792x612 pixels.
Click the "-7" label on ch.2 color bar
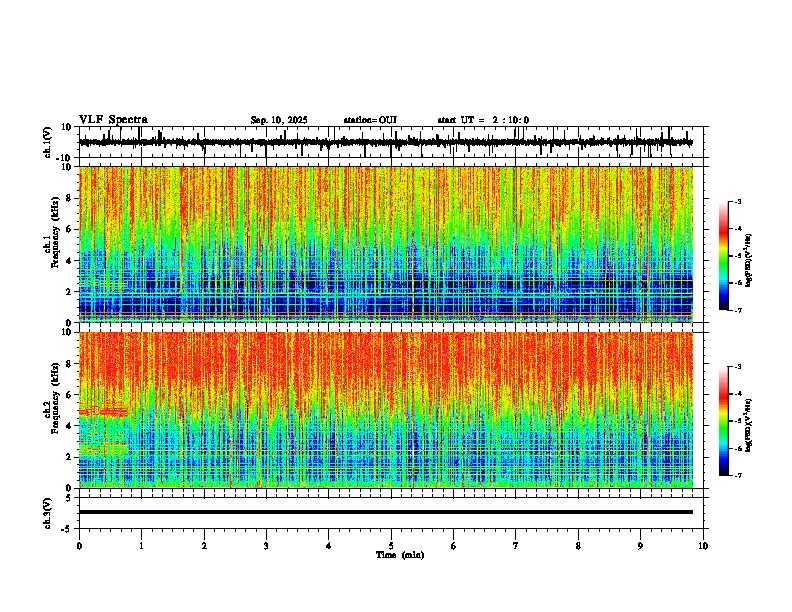(737, 476)
